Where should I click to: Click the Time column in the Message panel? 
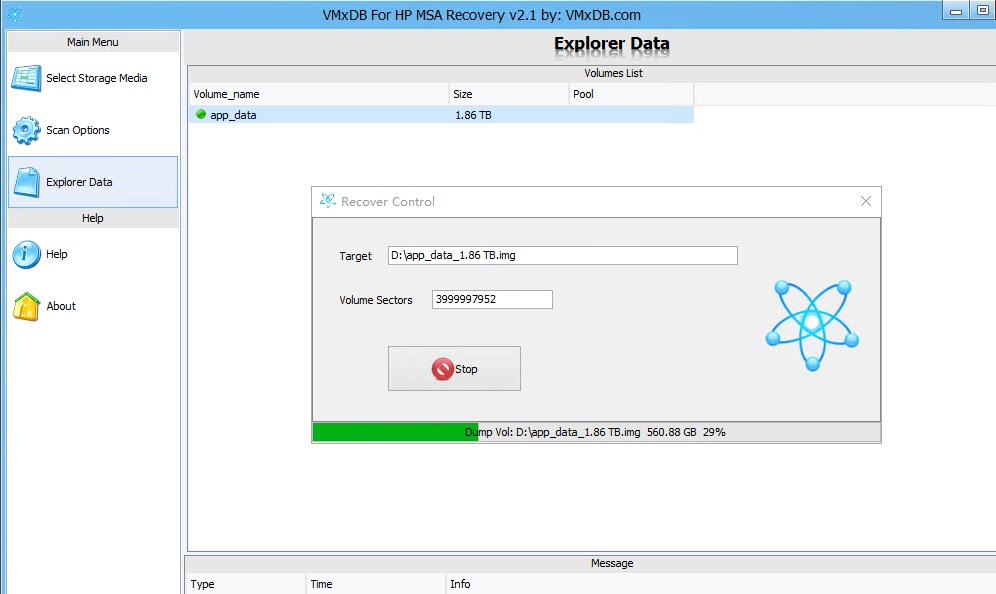pos(375,584)
